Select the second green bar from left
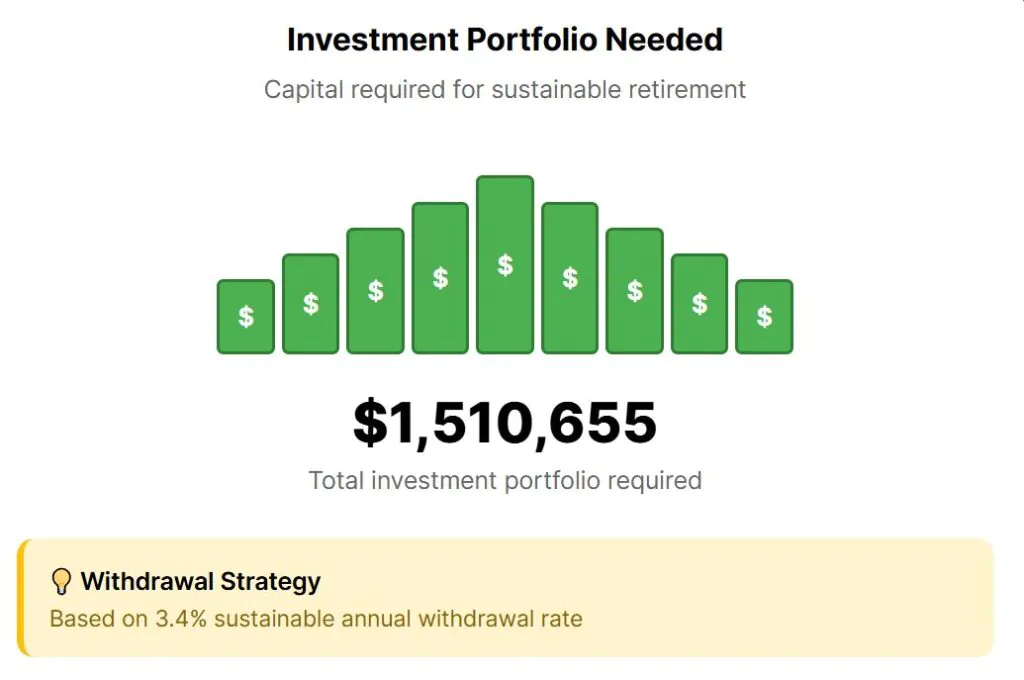Screen dimensions: 1024x680 311,304
